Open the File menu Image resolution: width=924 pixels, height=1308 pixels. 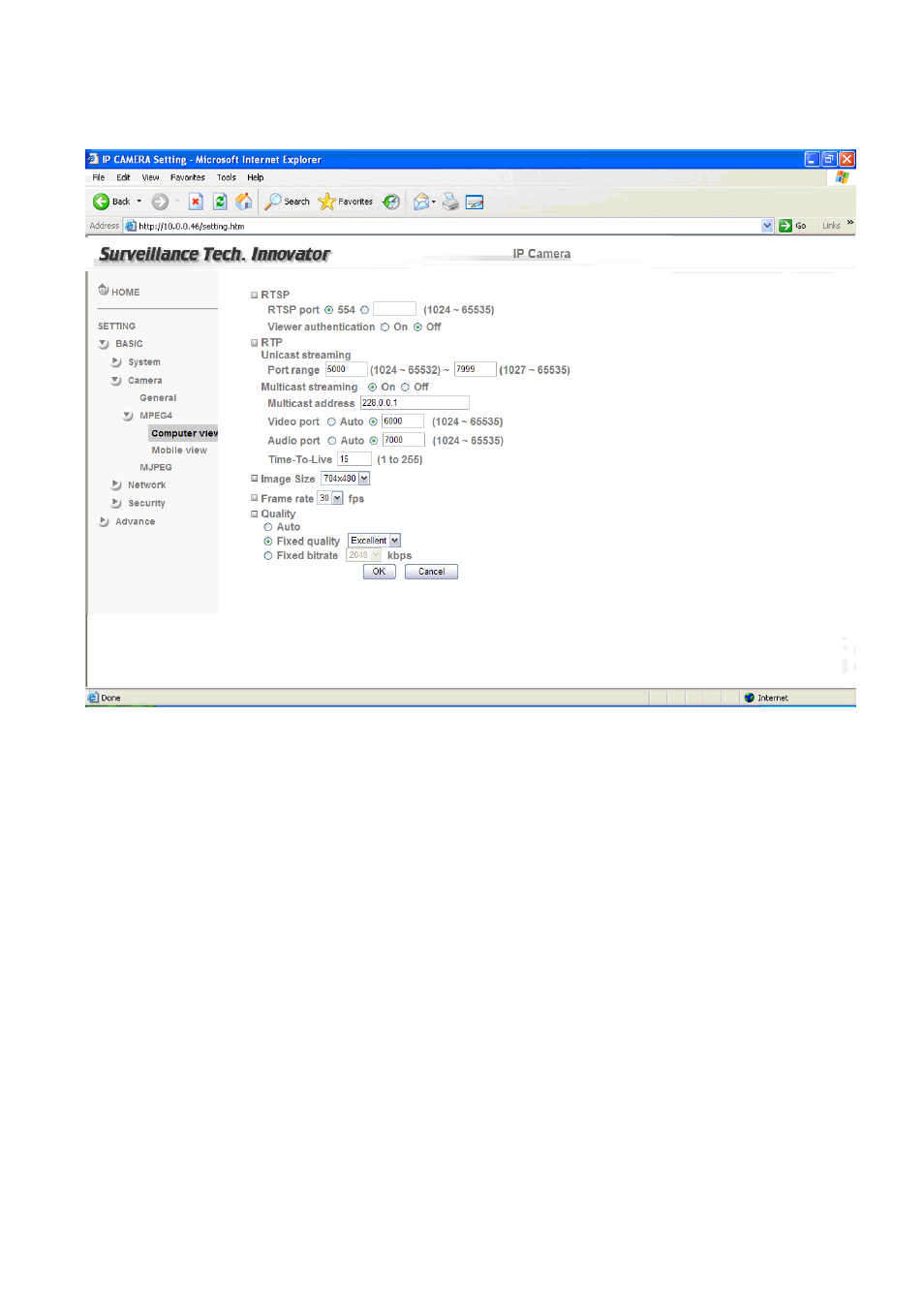point(99,177)
